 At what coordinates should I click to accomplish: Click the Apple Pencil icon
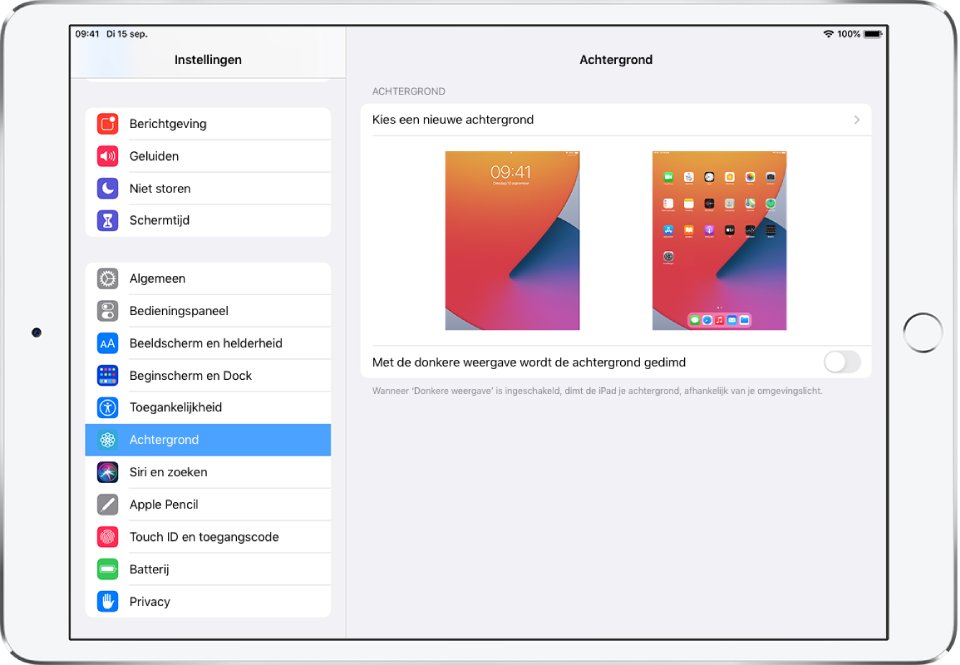click(x=108, y=504)
